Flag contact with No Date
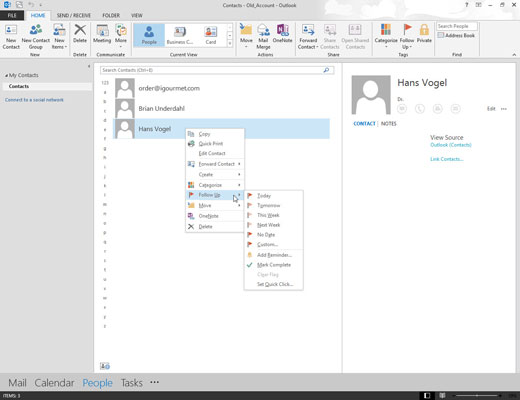 tap(274, 235)
